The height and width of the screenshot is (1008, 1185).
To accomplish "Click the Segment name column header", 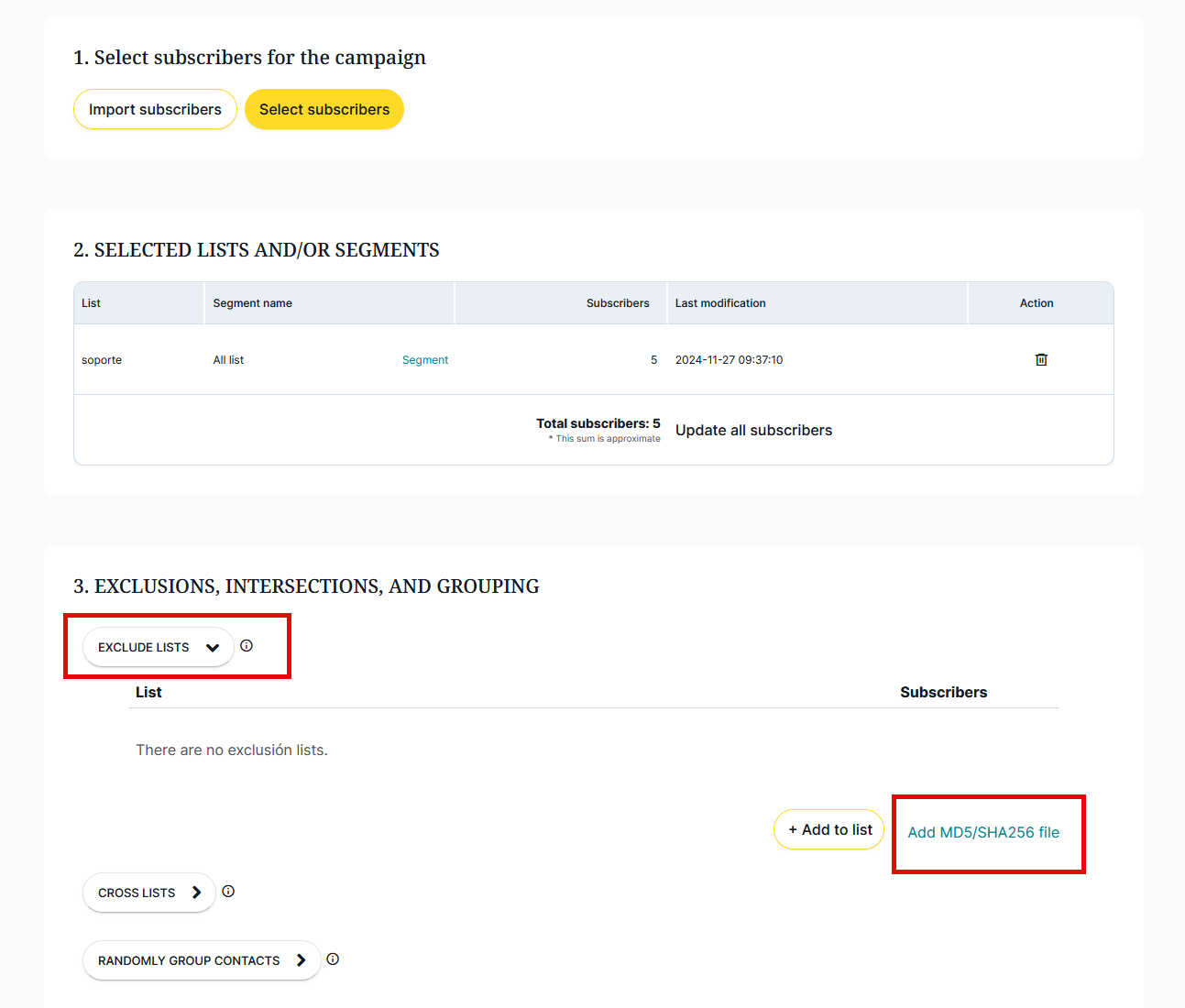I will pos(253,303).
